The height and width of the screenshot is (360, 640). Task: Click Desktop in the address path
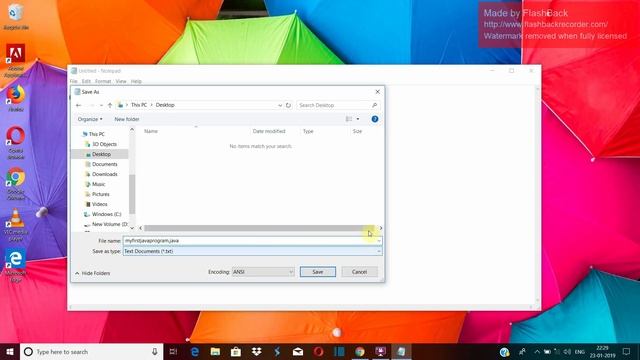point(165,105)
